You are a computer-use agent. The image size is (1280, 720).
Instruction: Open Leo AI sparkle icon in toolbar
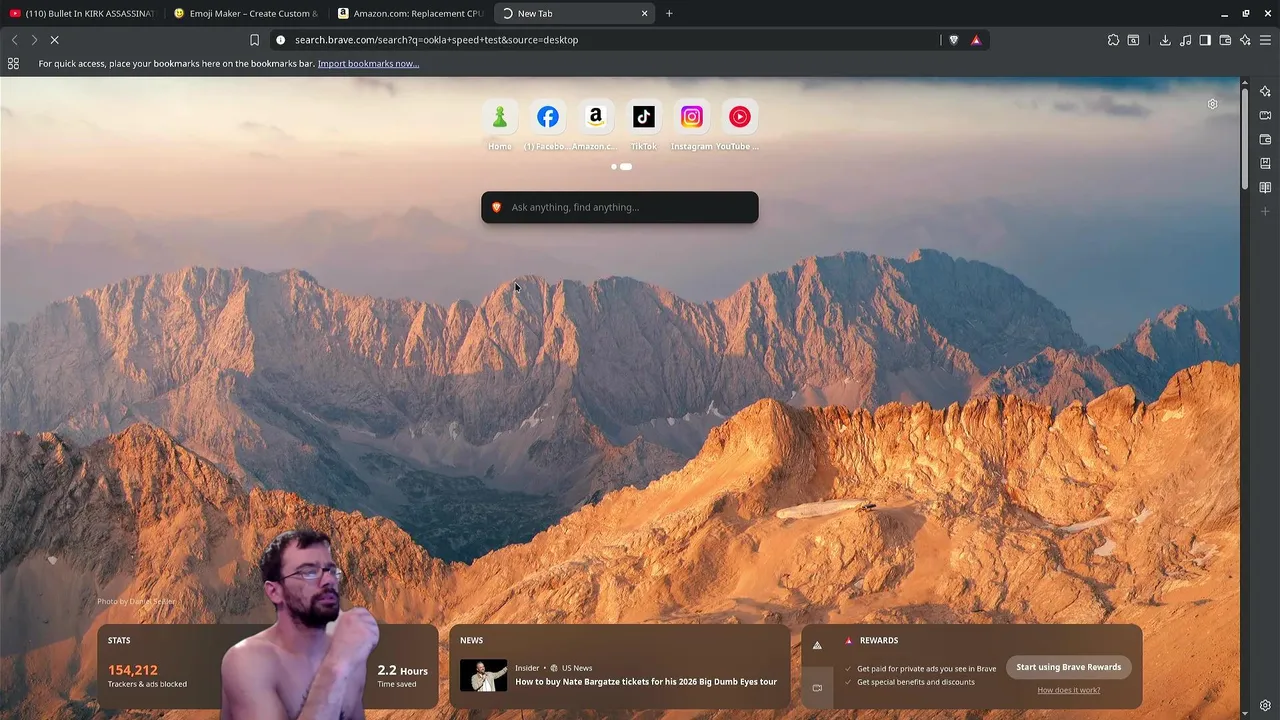point(1245,40)
